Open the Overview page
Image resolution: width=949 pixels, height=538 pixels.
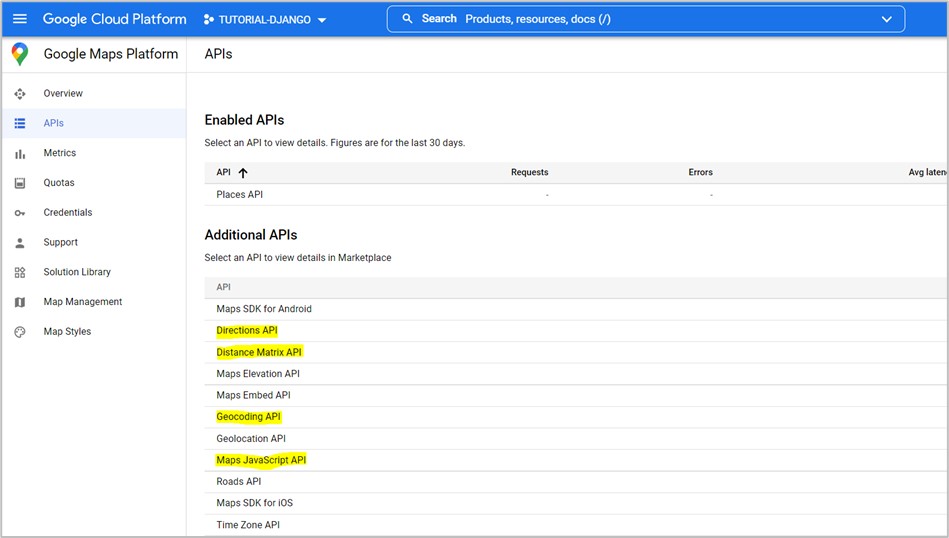tap(63, 94)
